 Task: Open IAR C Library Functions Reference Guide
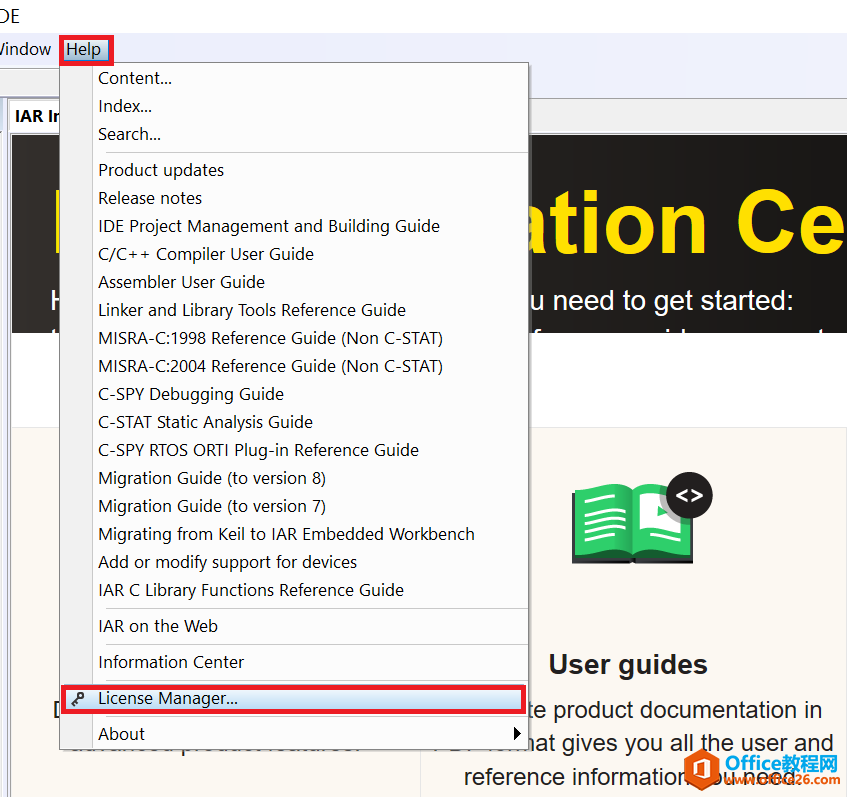(x=294, y=591)
